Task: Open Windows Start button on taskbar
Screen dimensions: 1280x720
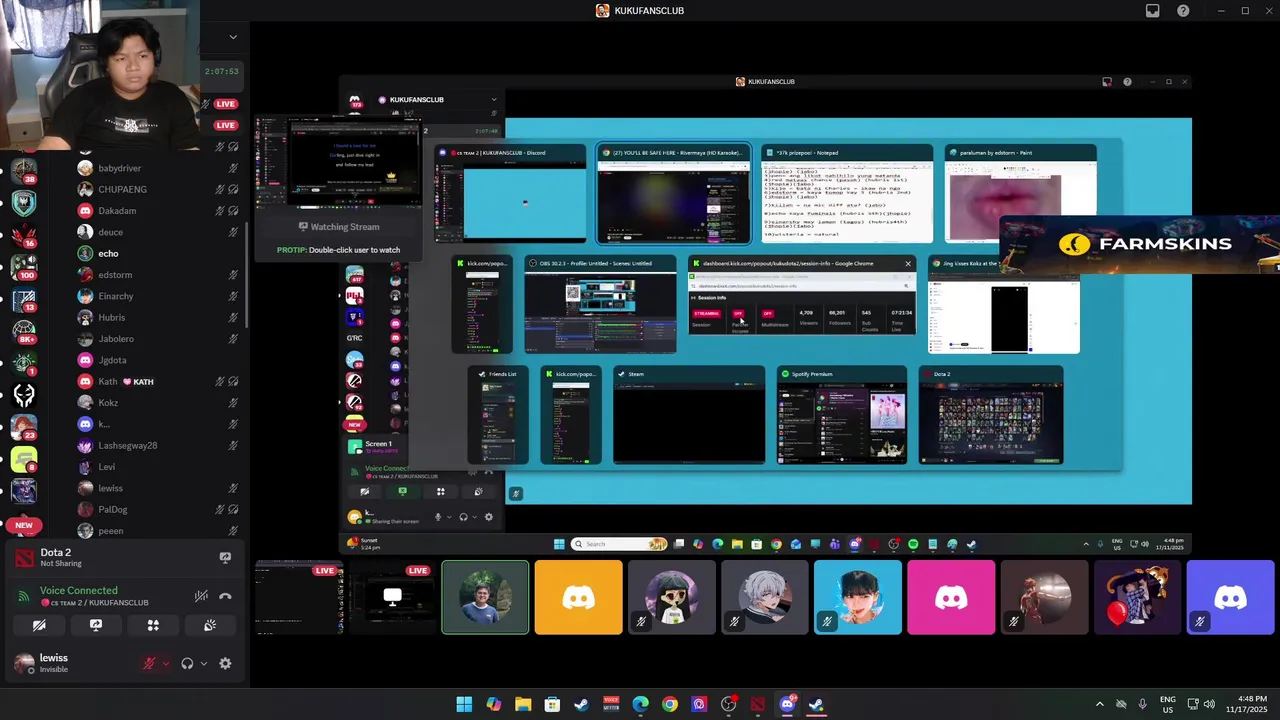Action: point(464,704)
